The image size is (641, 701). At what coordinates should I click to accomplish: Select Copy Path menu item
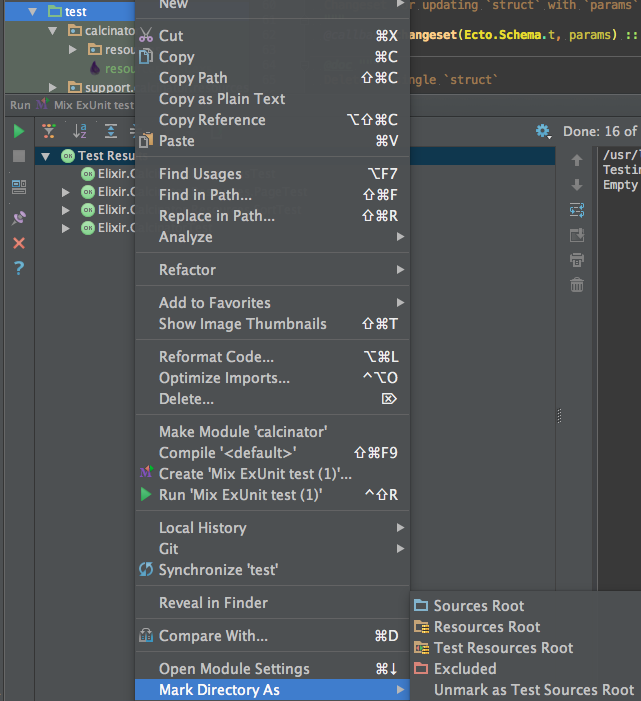(x=273, y=78)
